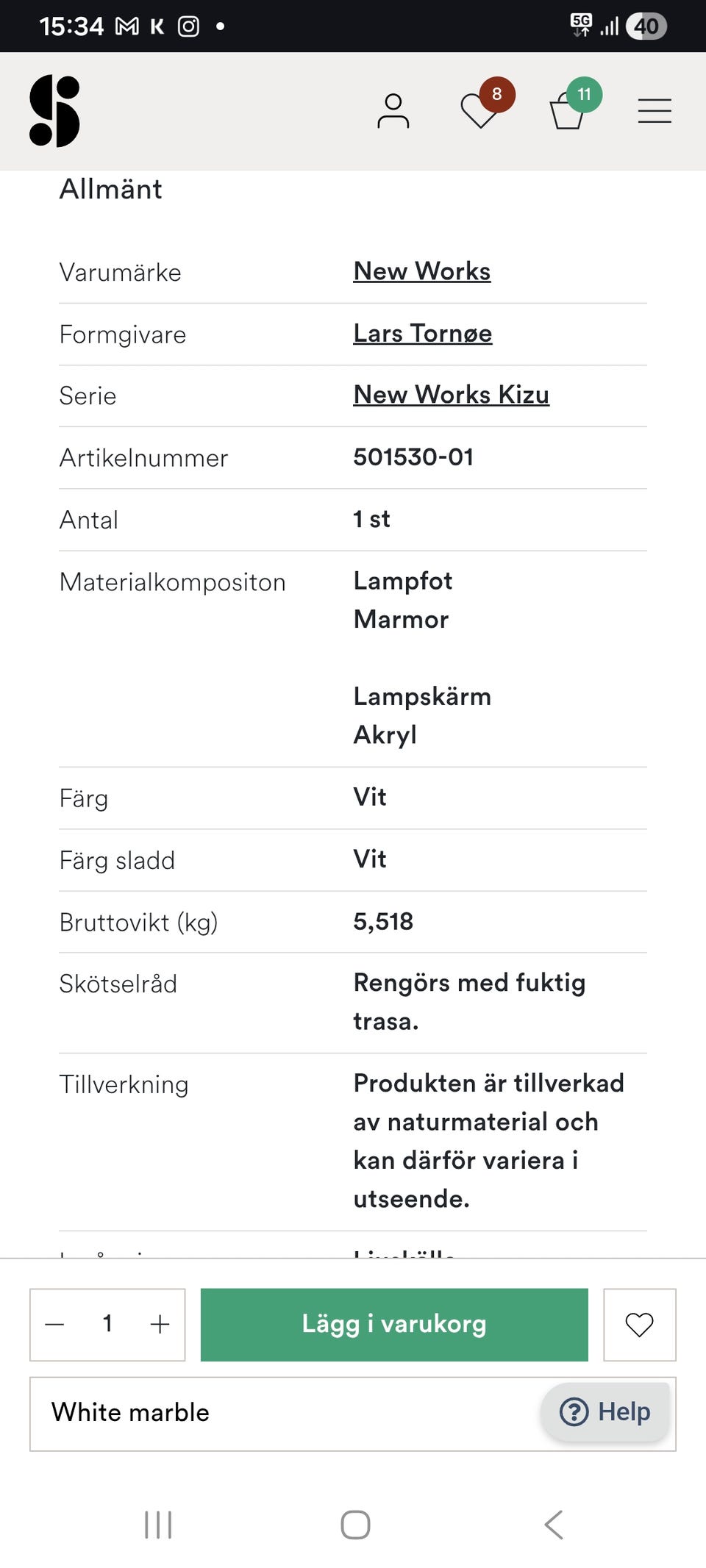Tap the store logo in header
The height and width of the screenshot is (1568, 706).
(x=54, y=111)
